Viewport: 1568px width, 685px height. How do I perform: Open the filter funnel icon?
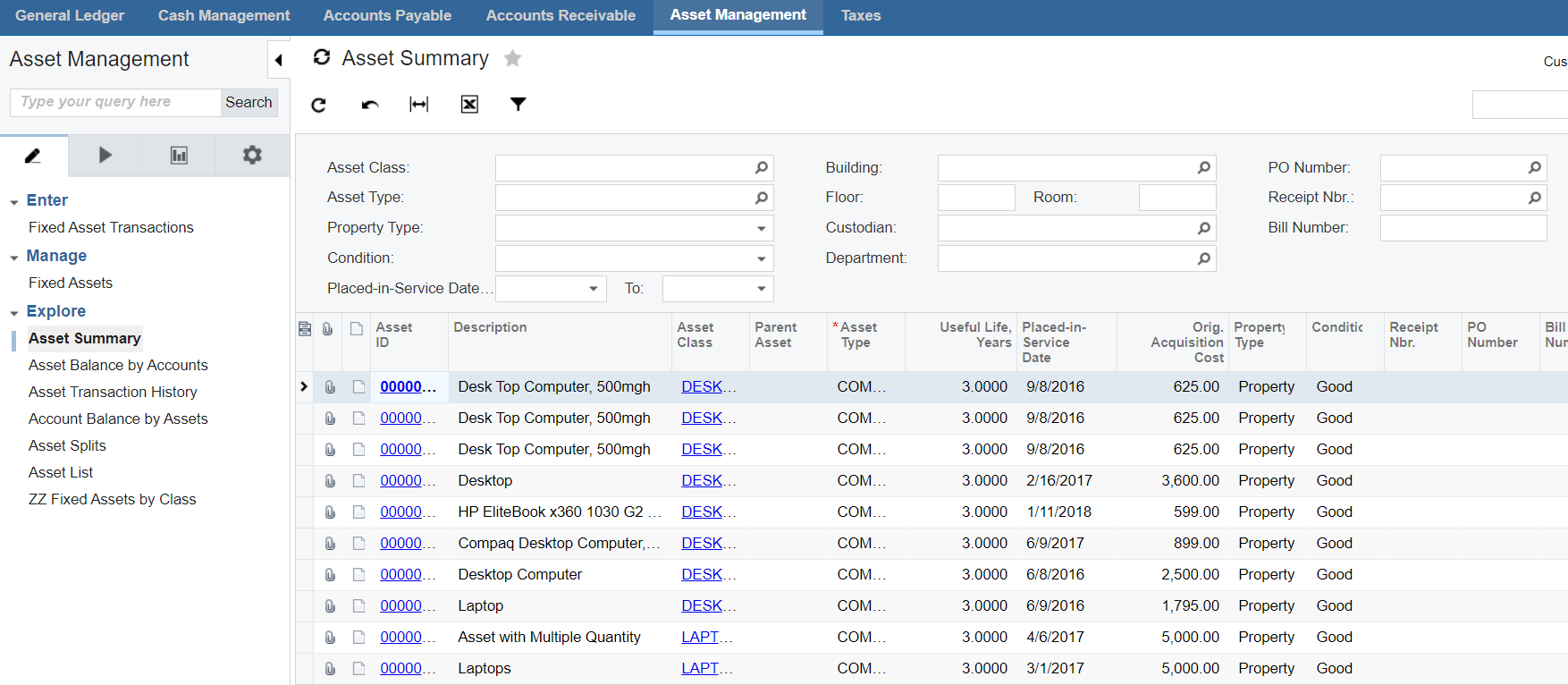pos(518,105)
